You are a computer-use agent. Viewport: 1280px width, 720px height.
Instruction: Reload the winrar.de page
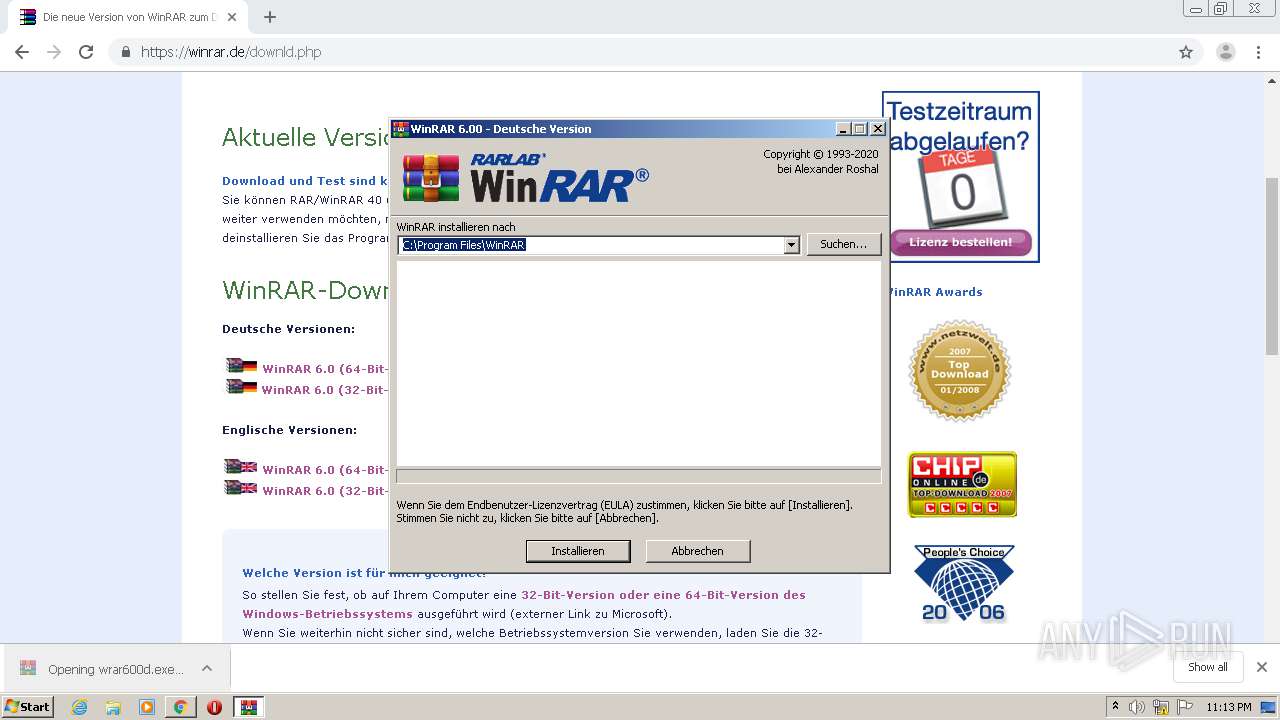86,52
